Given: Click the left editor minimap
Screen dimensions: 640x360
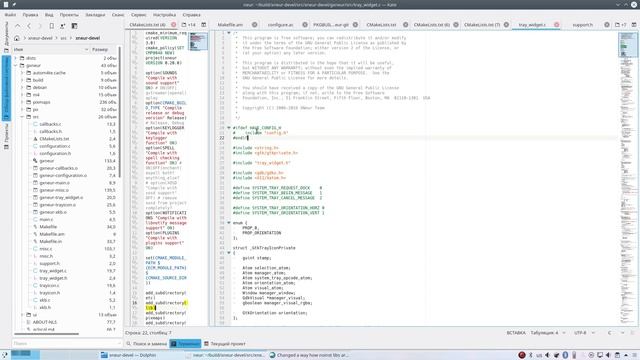Looking at the screenshot, I should click(198, 42).
